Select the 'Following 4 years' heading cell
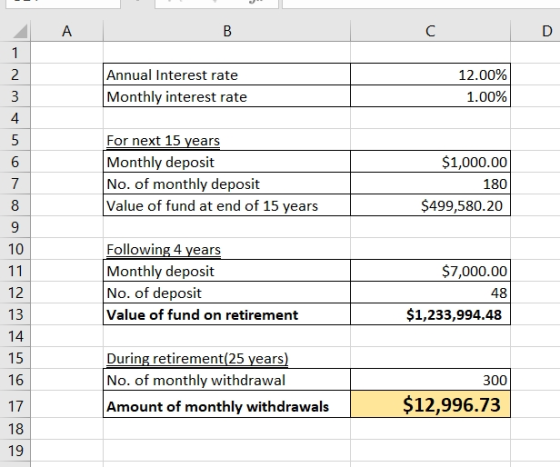This screenshot has height=467, width=560. tap(227, 249)
